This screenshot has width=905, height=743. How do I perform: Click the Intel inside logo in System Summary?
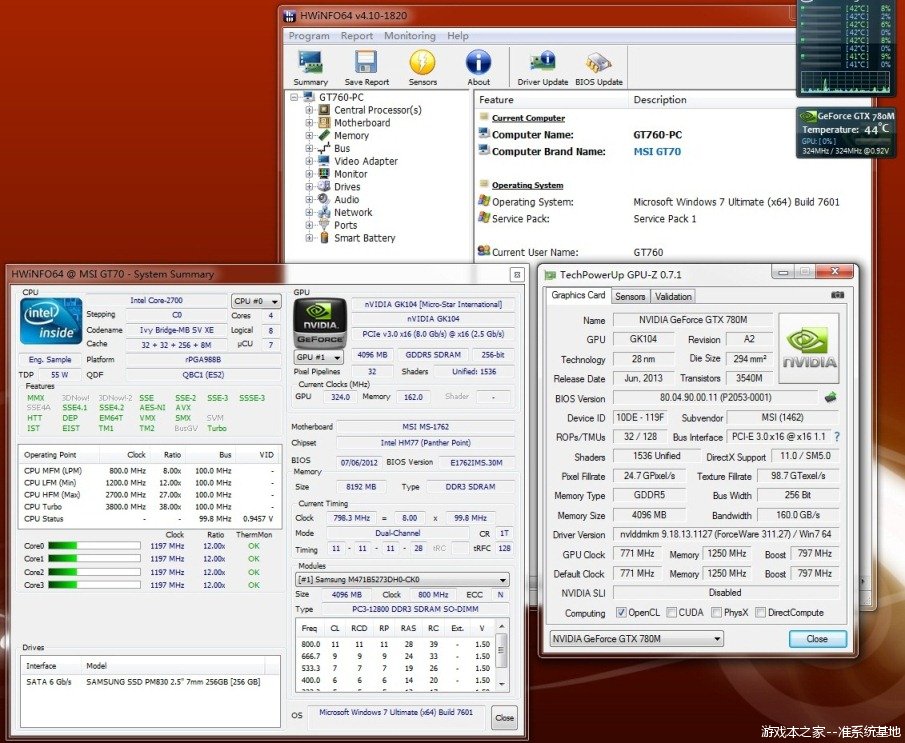(x=51, y=321)
